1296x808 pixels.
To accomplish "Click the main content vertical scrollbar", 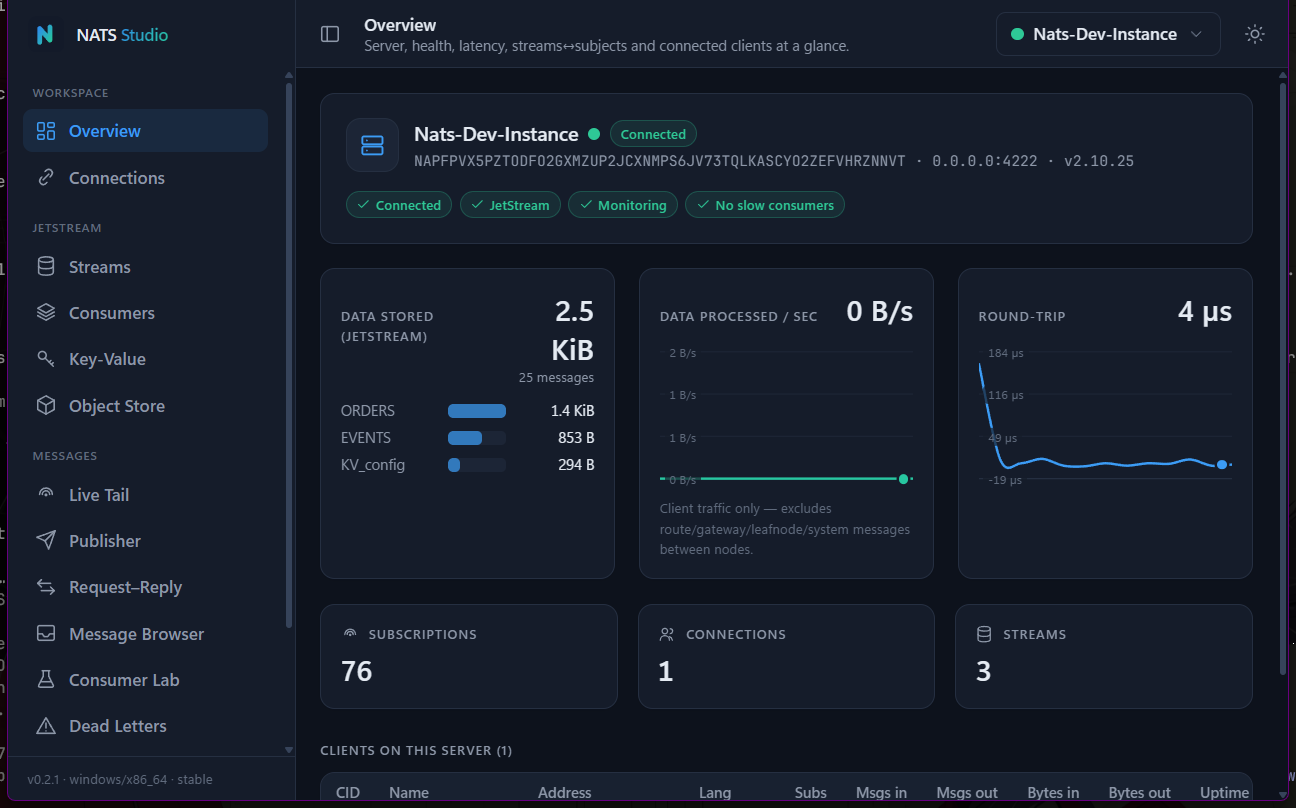I will [x=1283, y=377].
